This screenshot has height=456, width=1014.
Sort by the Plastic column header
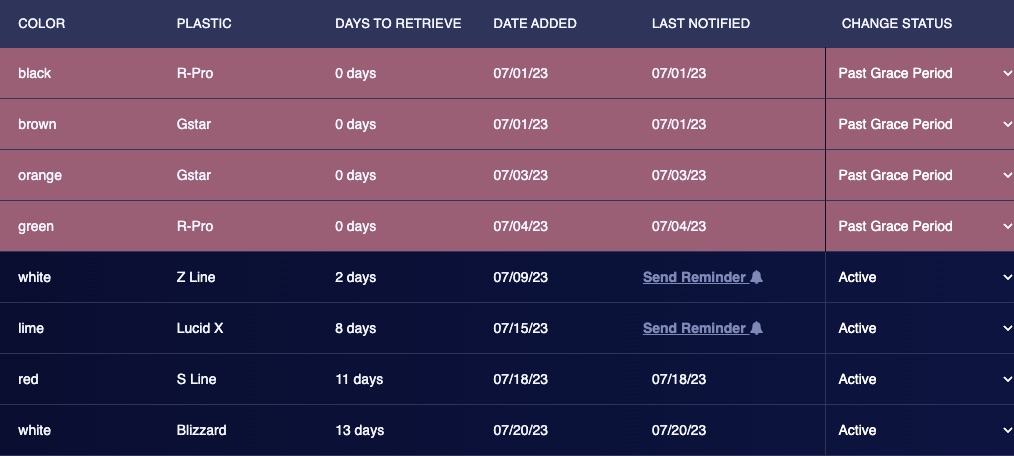[204, 23]
